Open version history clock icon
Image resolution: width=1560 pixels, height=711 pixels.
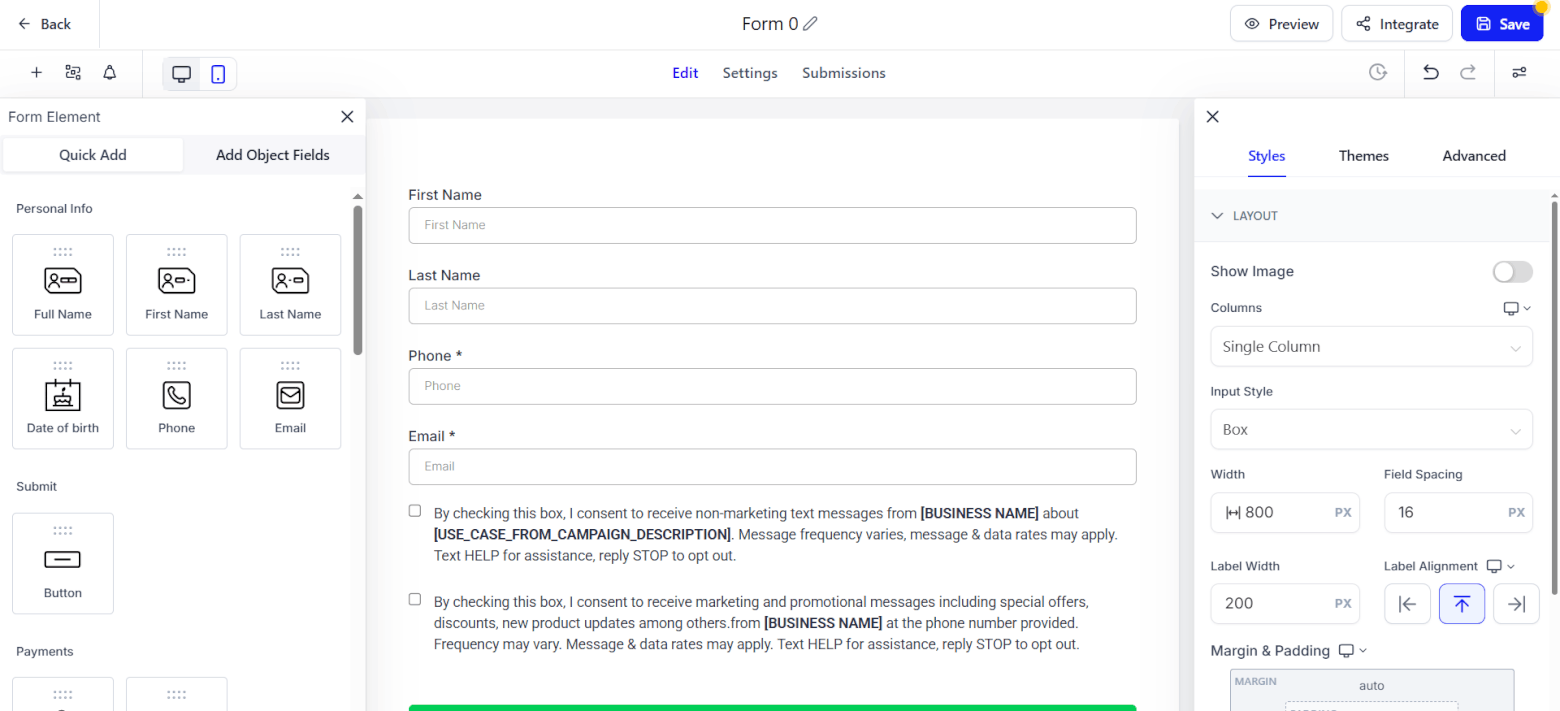pyautogui.click(x=1378, y=73)
